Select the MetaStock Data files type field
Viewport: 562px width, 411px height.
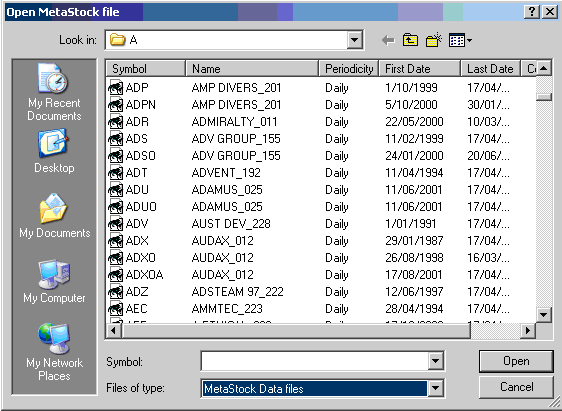point(314,388)
